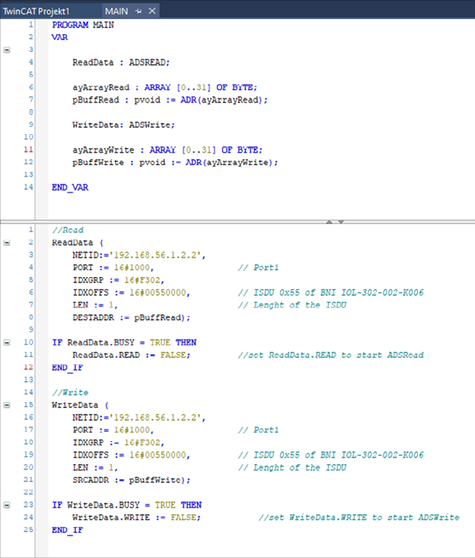
Task: Click the 'pBuffWrite : pvoid' declaration line
Action: click(175, 163)
